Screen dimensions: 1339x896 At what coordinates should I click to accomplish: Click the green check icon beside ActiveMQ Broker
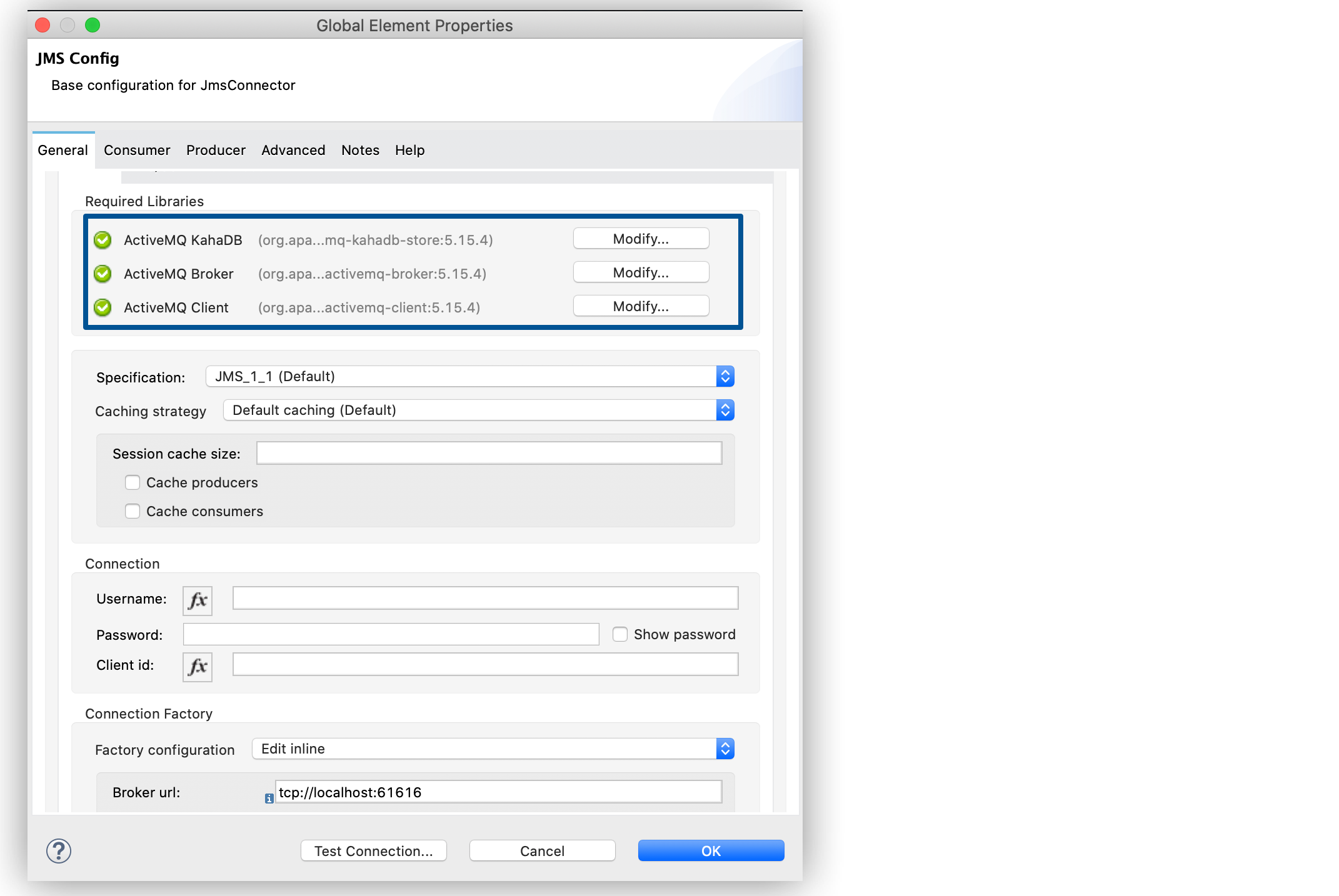tap(102, 274)
